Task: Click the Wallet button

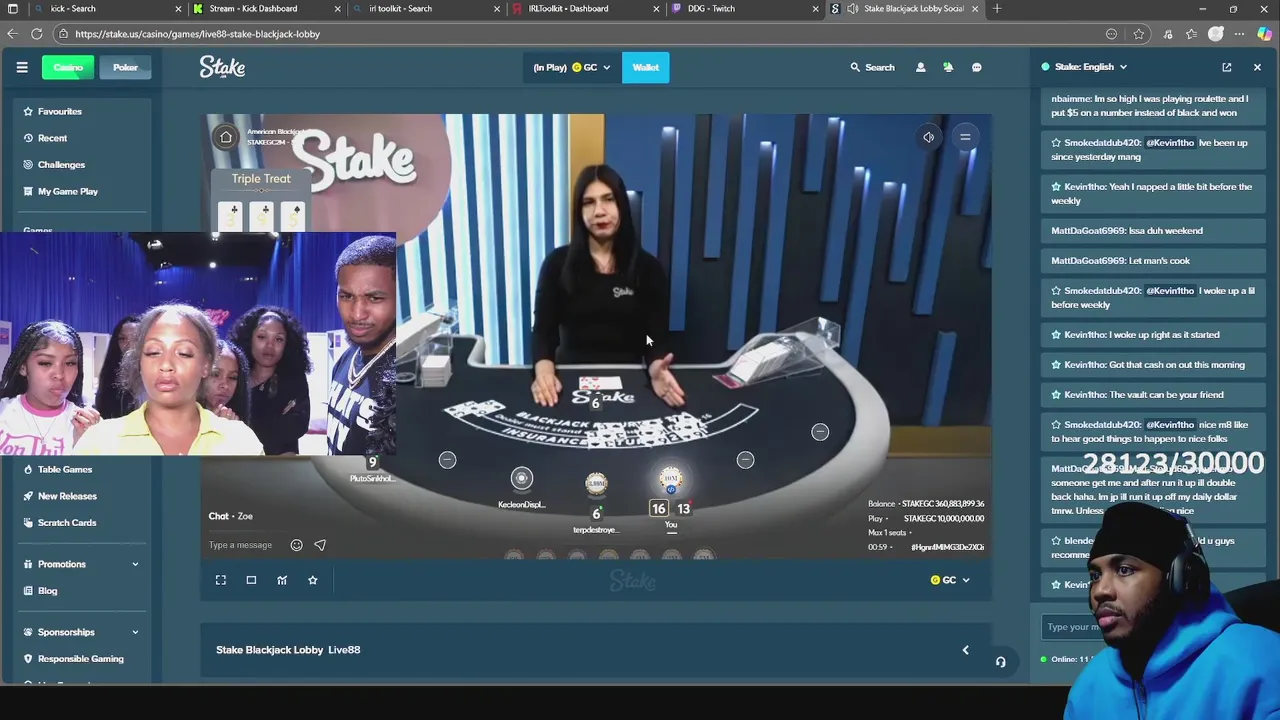Action: tap(645, 67)
